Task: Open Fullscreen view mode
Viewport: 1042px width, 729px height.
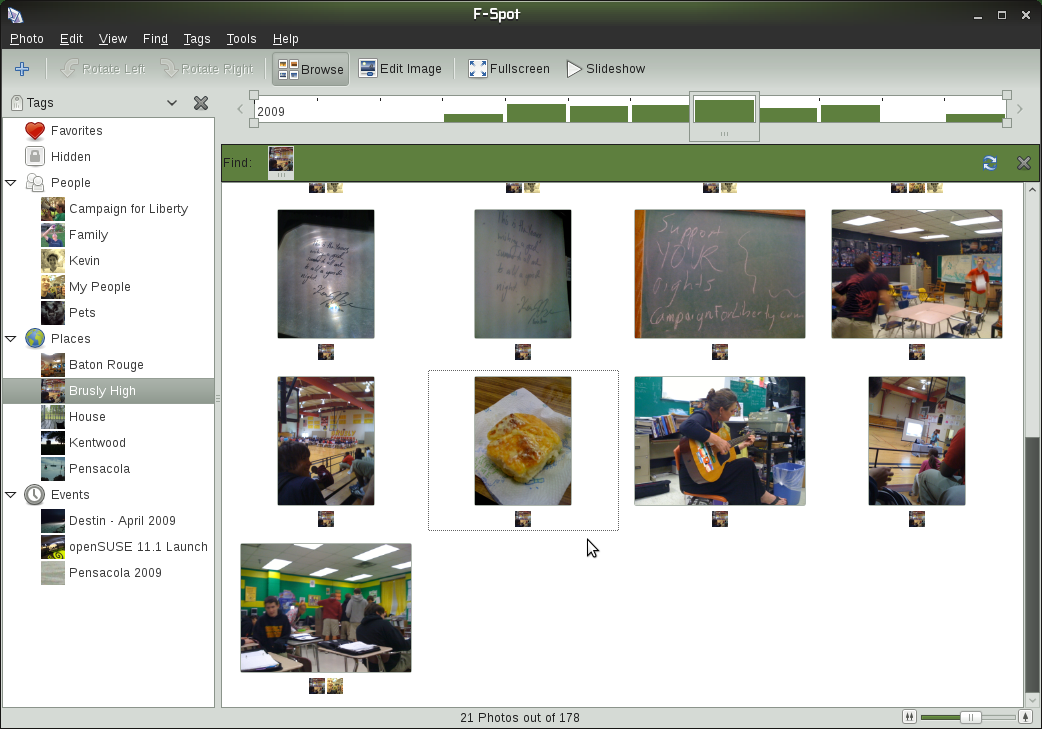Action: [x=508, y=69]
